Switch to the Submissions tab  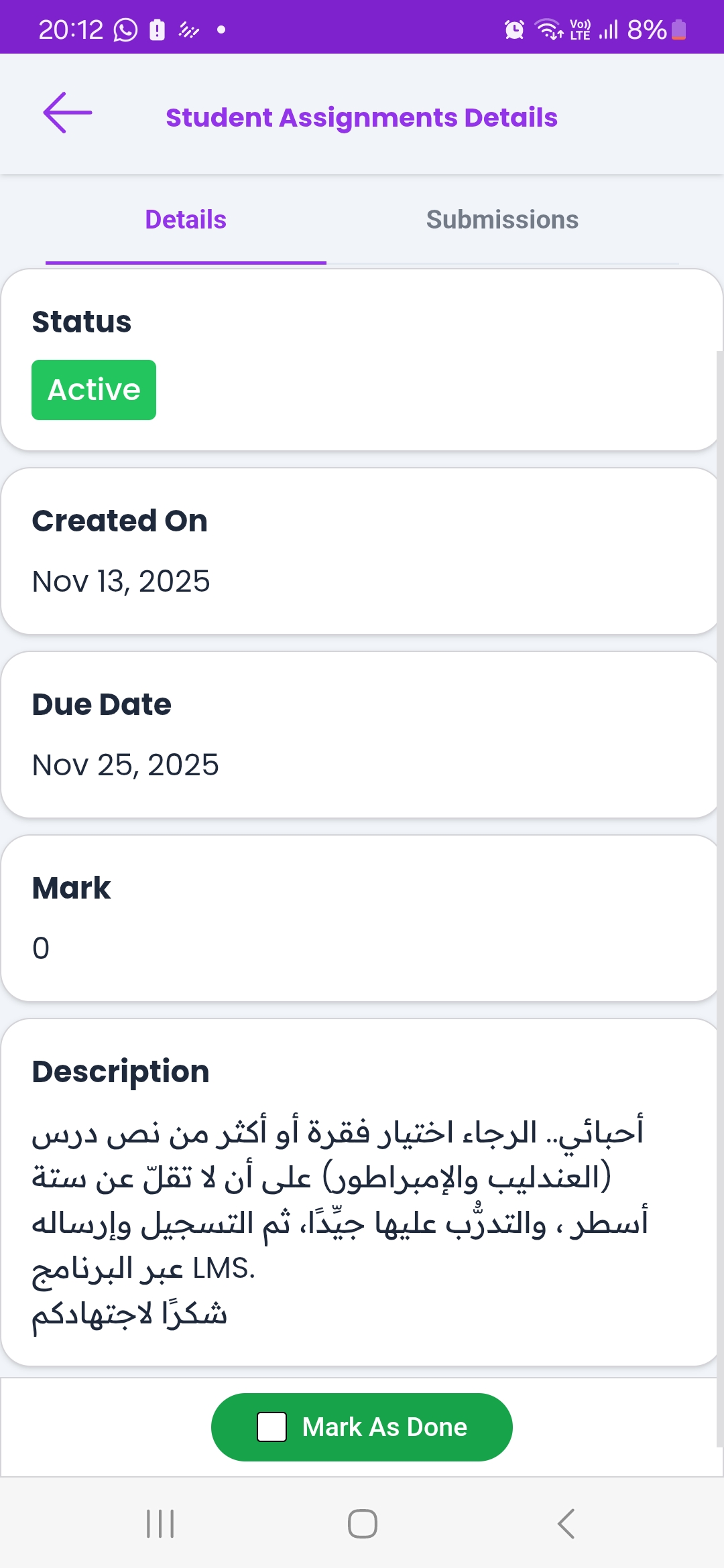click(502, 220)
